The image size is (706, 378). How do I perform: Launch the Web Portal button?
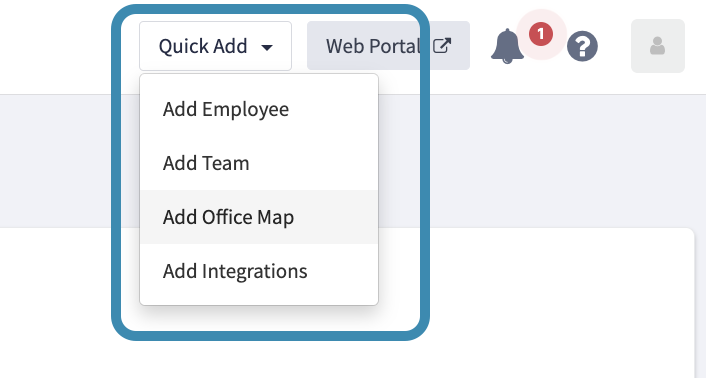tap(388, 45)
